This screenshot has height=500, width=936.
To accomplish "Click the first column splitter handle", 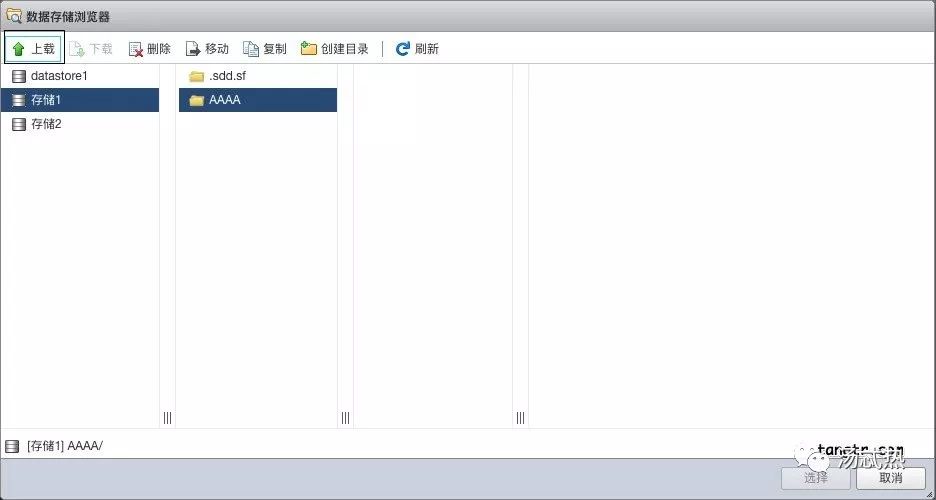I will tap(167, 418).
